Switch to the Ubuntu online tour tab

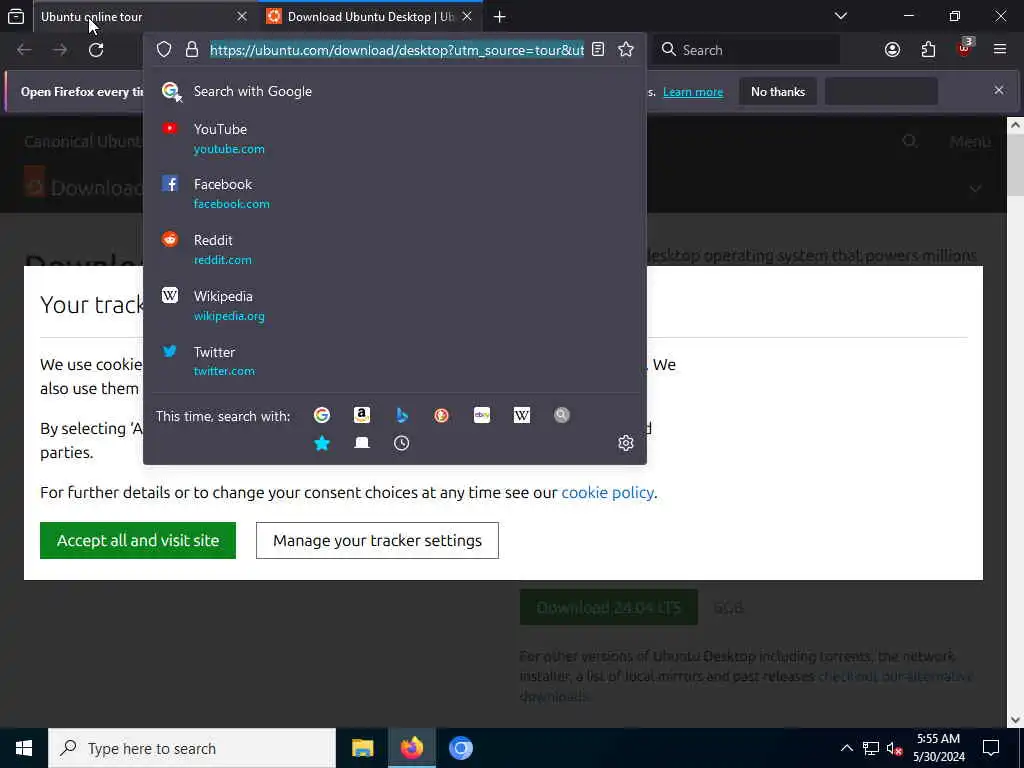(x=136, y=16)
